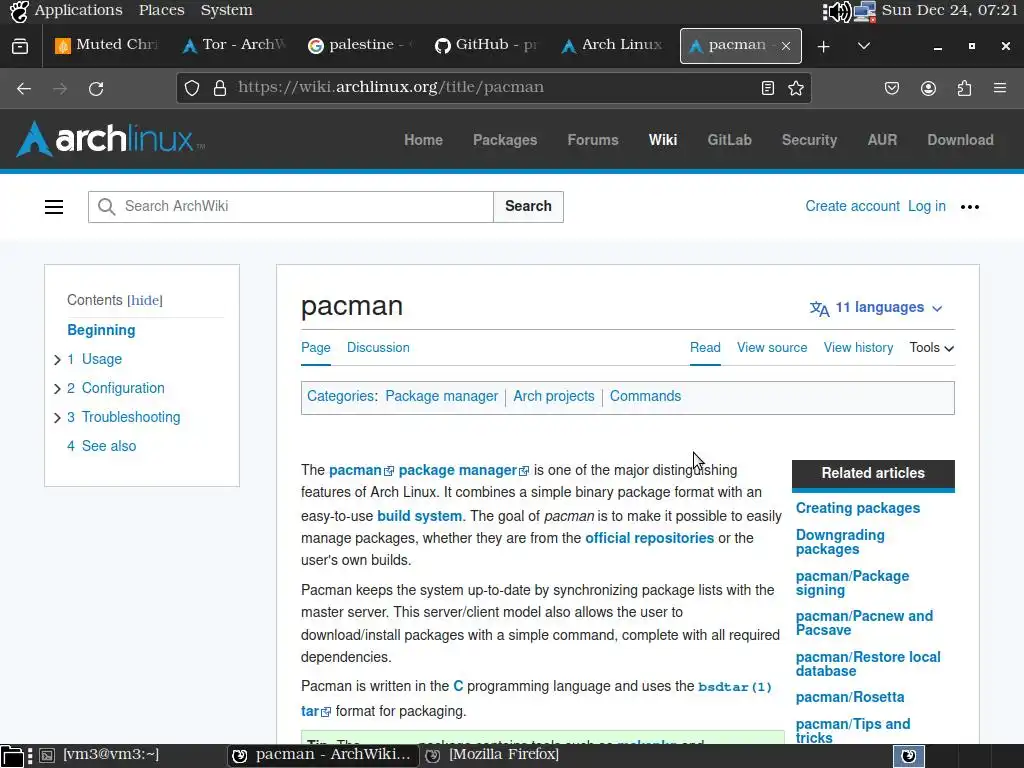Open the translate languages icon
This screenshot has height=768, width=1024.
tap(820, 308)
